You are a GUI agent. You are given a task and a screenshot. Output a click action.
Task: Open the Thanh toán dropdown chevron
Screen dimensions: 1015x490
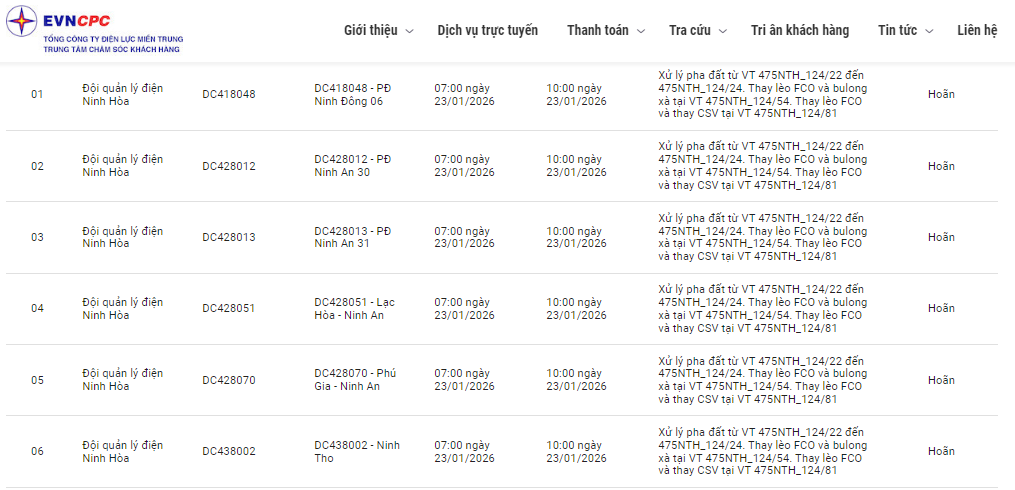click(x=641, y=31)
